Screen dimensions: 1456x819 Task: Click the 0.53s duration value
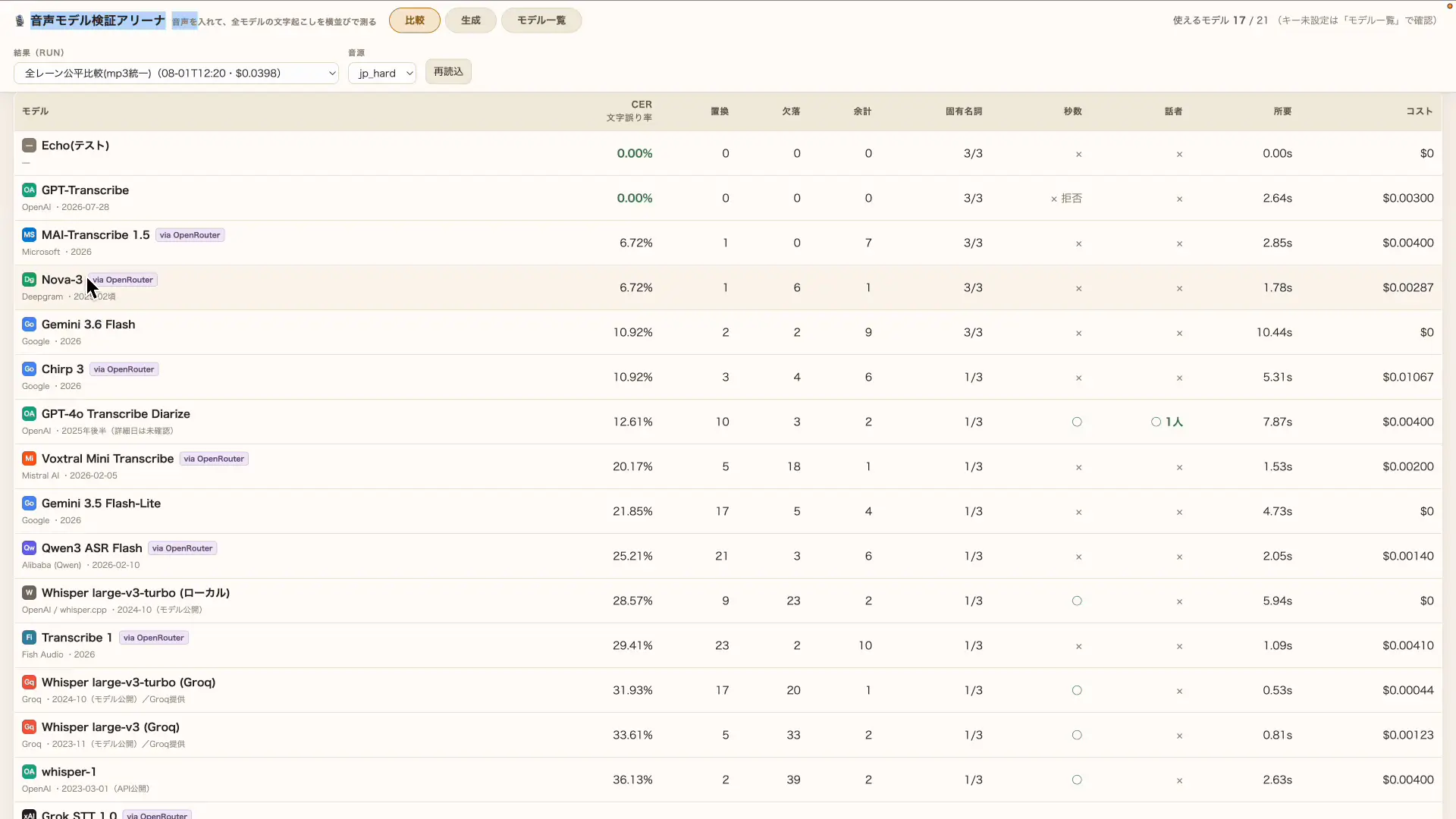[1278, 690]
